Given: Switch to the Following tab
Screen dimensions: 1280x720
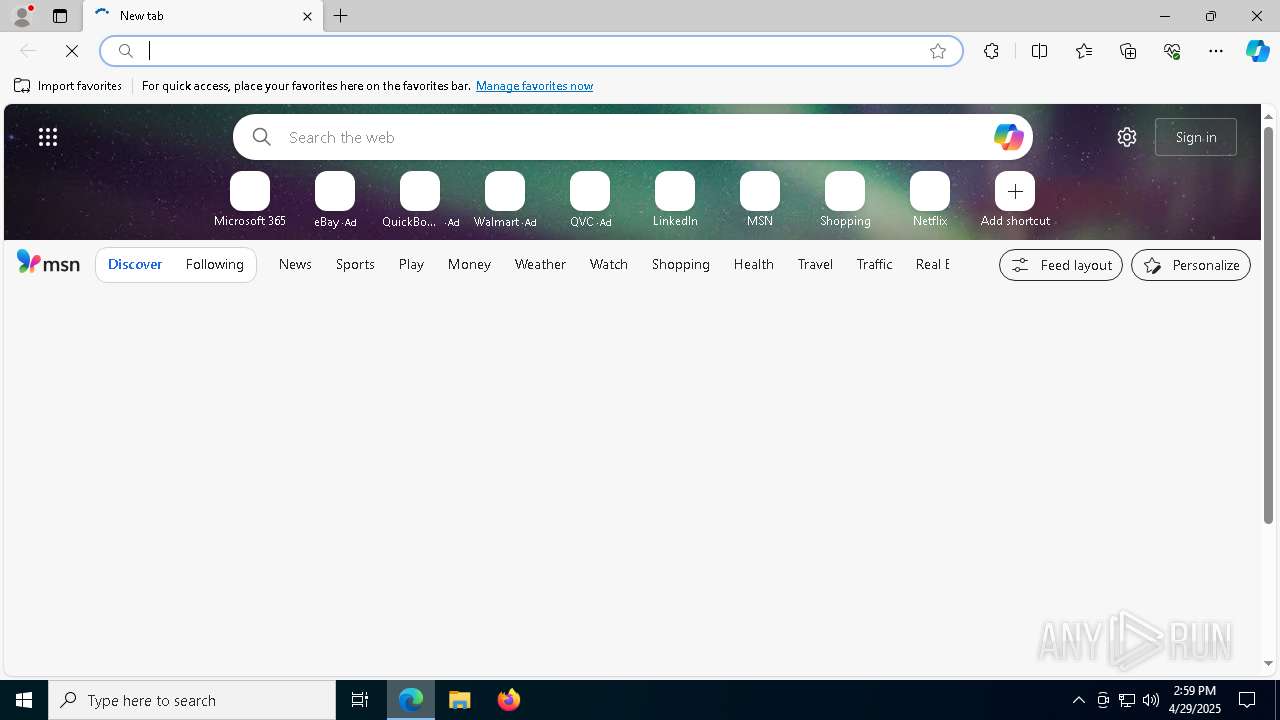Looking at the screenshot, I should [x=215, y=265].
